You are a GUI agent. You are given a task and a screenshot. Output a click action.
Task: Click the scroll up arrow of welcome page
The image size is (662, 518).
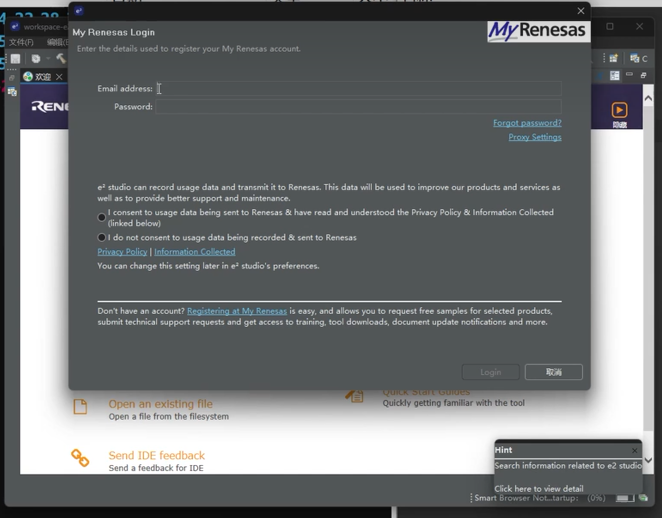coord(648,98)
